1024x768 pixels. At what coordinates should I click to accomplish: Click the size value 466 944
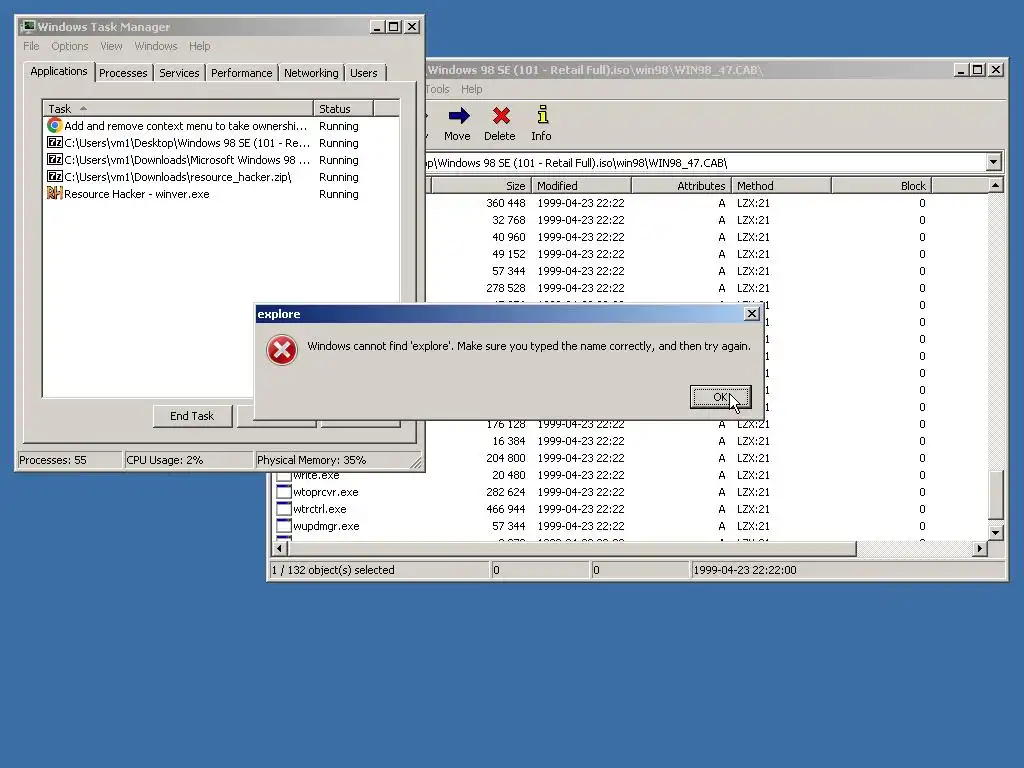tap(505, 509)
